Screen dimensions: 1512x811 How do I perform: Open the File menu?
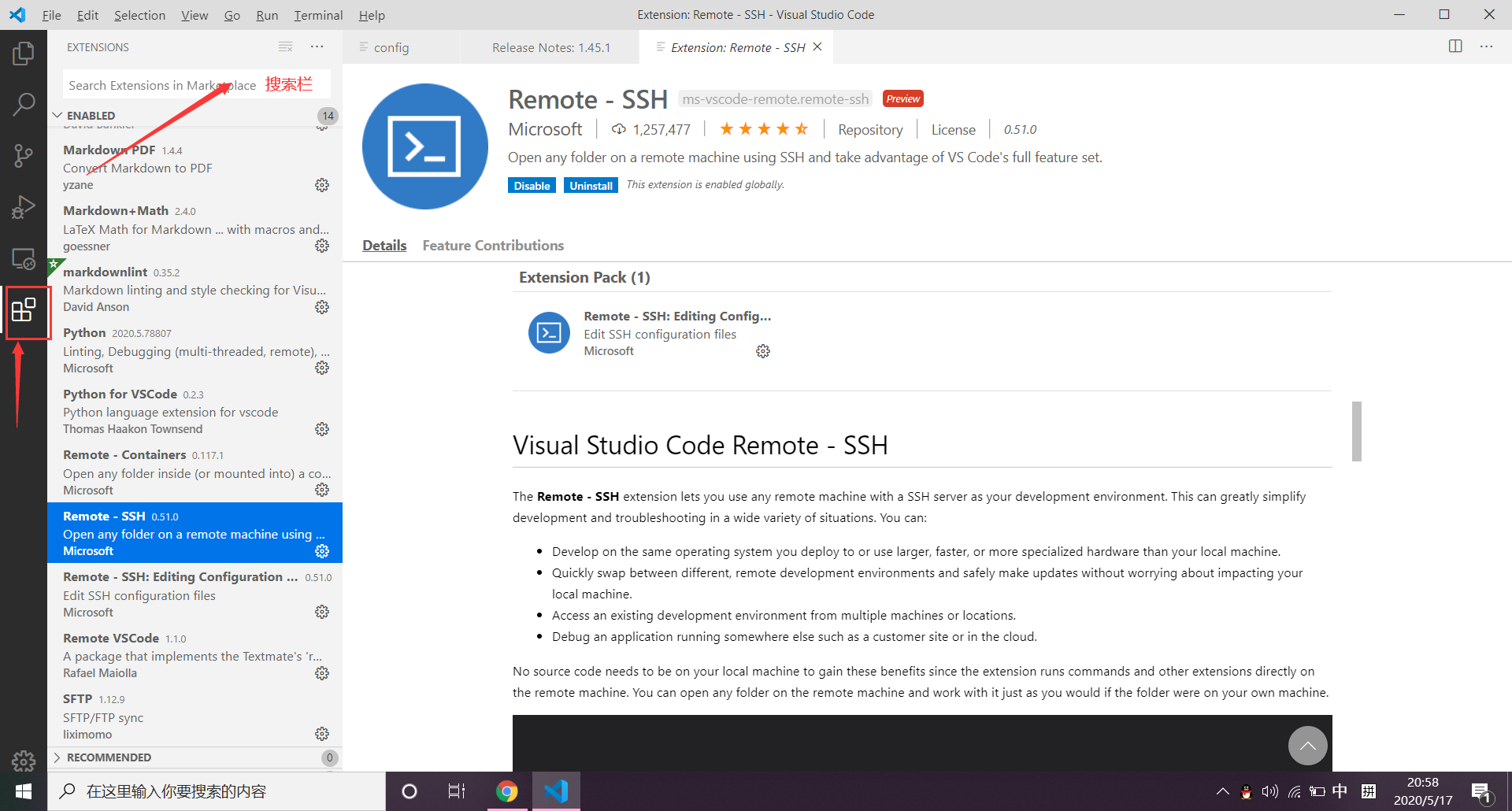52,15
